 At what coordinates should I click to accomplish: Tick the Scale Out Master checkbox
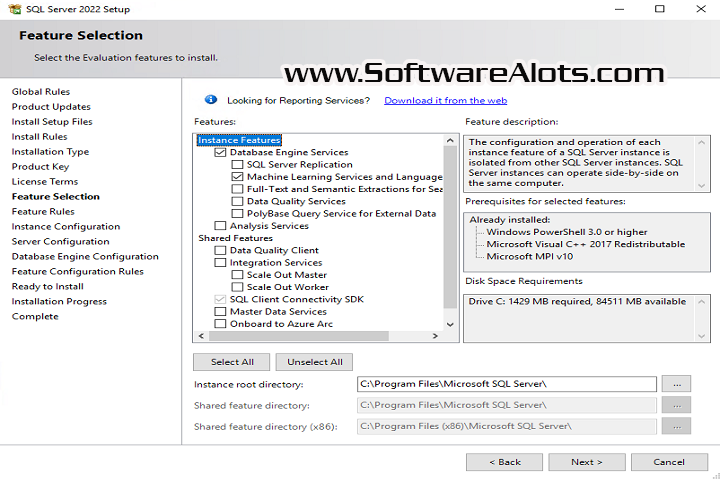(237, 275)
